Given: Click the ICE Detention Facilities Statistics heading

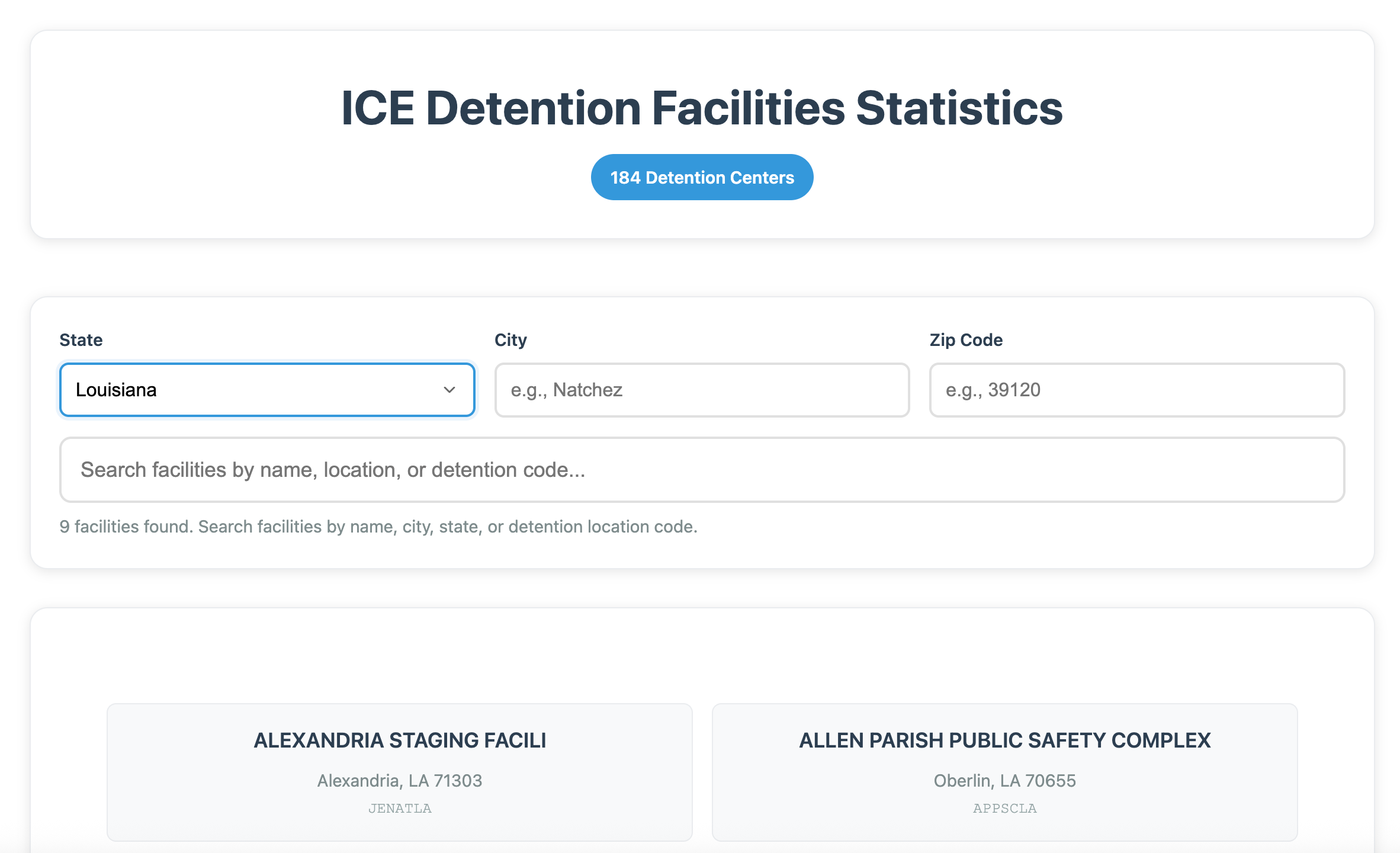Looking at the screenshot, I should point(702,108).
